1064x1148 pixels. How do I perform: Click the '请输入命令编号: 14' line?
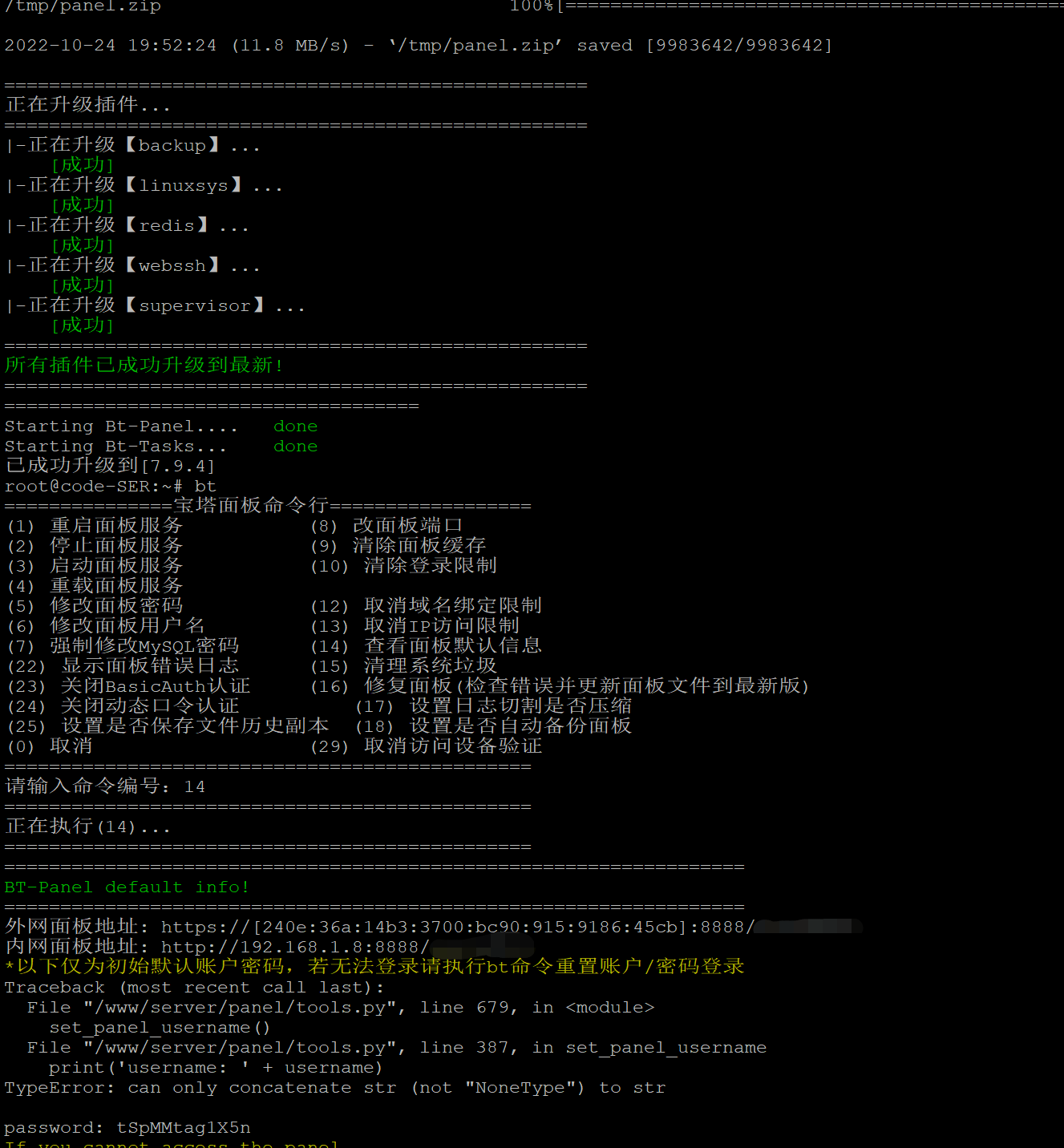click(x=105, y=786)
